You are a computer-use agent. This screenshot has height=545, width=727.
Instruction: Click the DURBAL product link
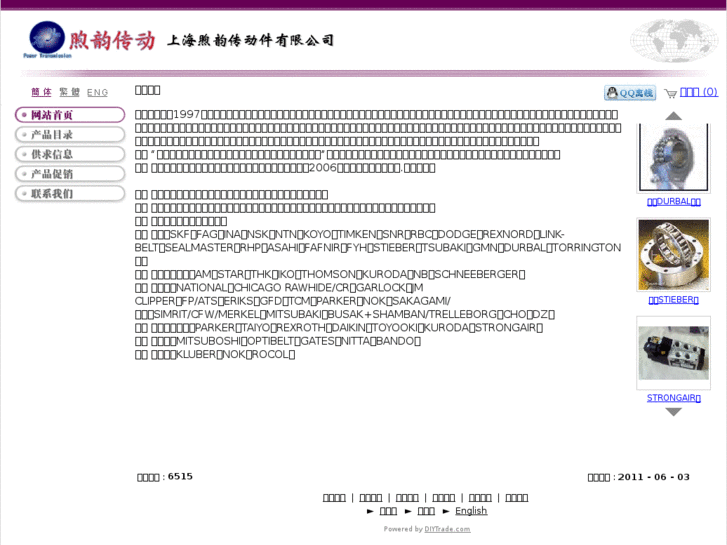pyautogui.click(x=674, y=202)
